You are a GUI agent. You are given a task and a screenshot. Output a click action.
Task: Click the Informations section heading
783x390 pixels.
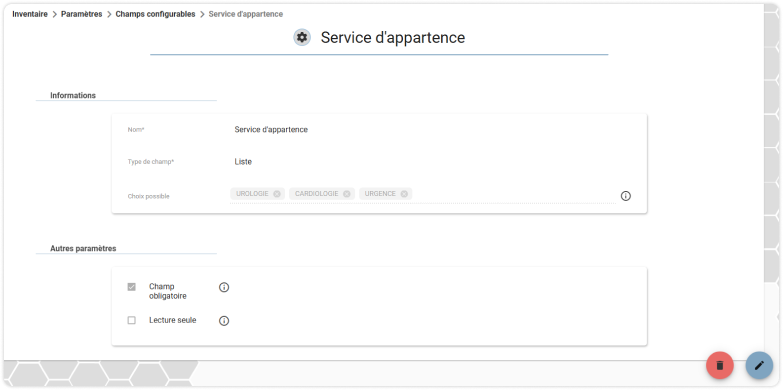click(x=73, y=95)
